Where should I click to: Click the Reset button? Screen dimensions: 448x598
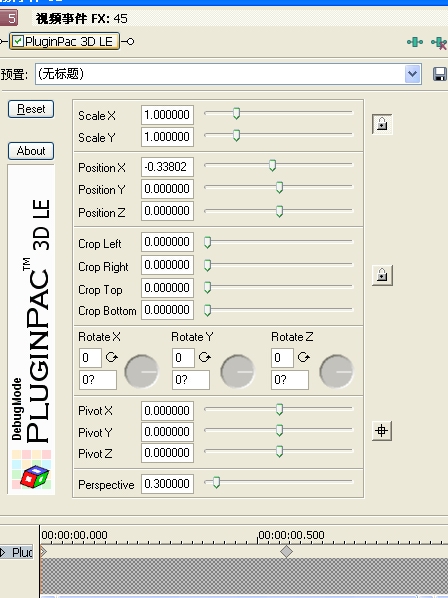coord(31,109)
